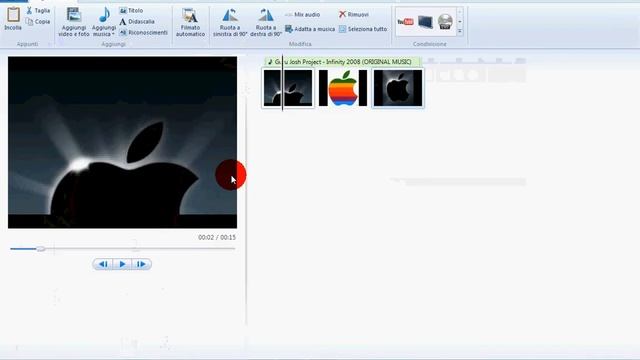Share the movie on YouTube
The width and height of the screenshot is (640, 360).
(x=405, y=22)
